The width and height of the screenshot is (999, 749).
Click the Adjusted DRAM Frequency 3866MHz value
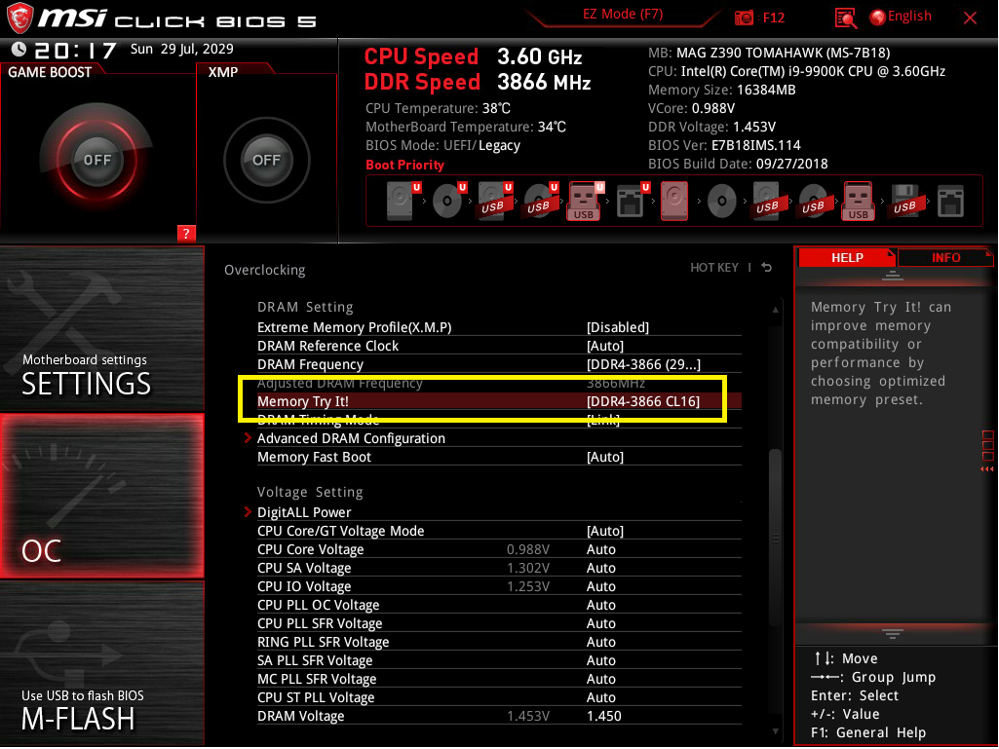pyautogui.click(x=615, y=383)
